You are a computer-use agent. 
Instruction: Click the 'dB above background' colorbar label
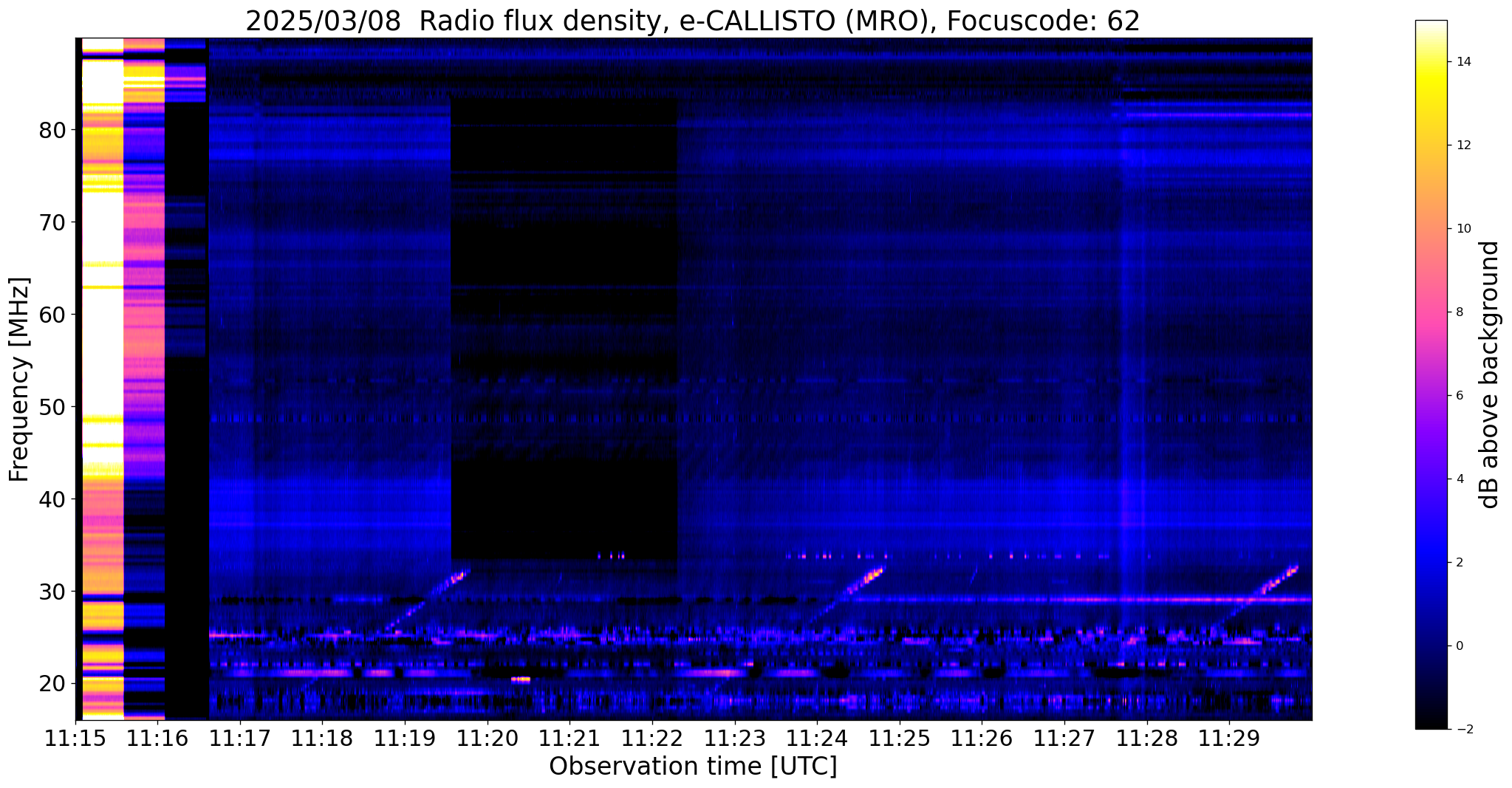(x=1491, y=374)
